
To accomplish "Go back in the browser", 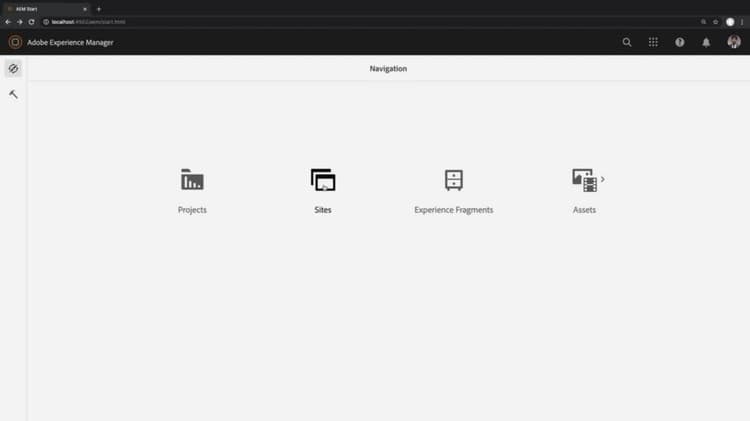I will [x=8, y=22].
